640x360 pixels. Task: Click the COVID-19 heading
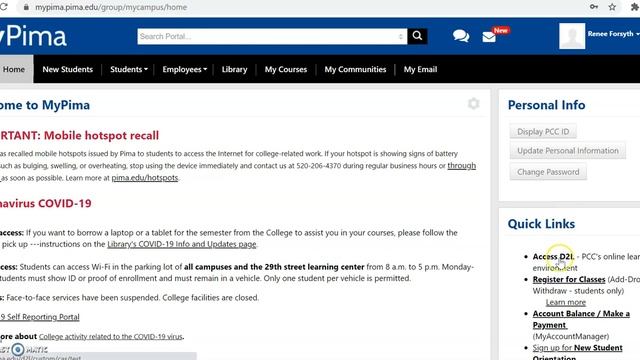tap(46, 203)
